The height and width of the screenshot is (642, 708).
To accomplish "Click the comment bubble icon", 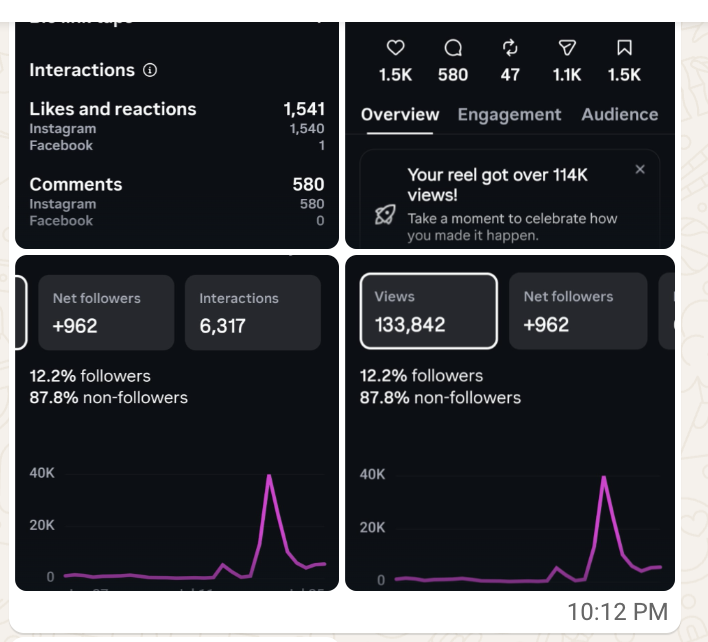I will point(453,48).
